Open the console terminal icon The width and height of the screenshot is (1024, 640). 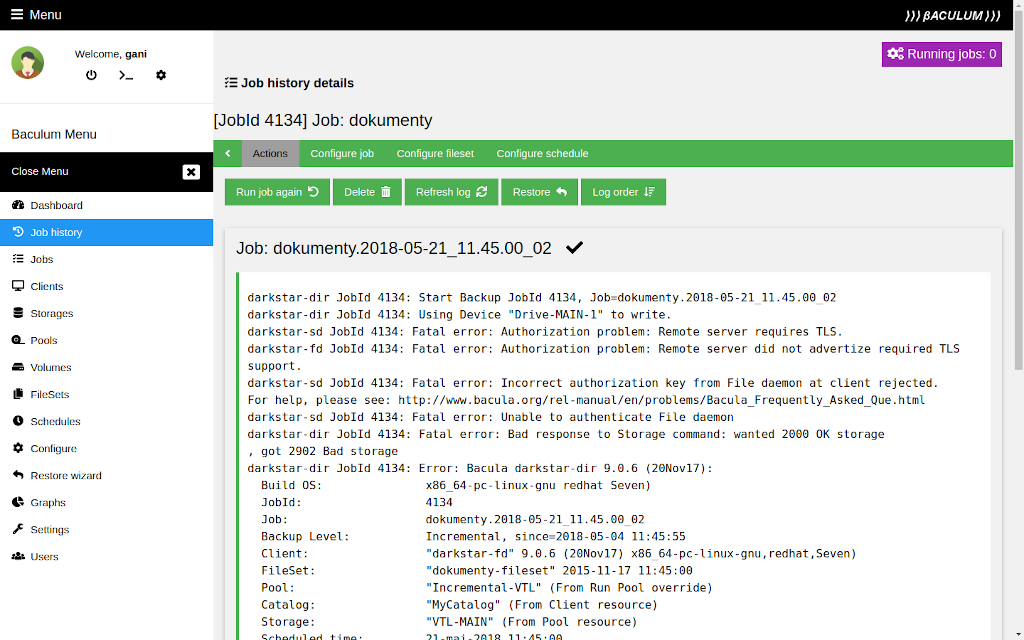(126, 75)
